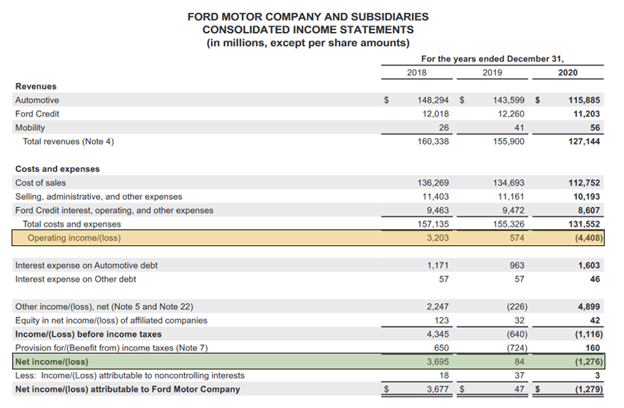Viewport: 624px width, 408px height.
Task: Select Income before taxes 2018 value 4,345
Action: 438,334
